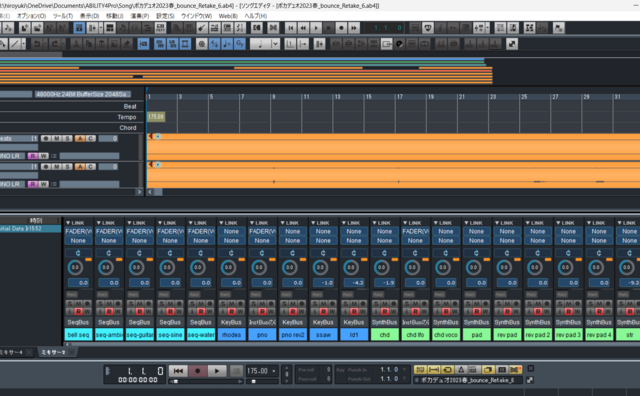This screenshot has height=396, width=640.
Task: Open the note length dropdown
Action: 276,44
